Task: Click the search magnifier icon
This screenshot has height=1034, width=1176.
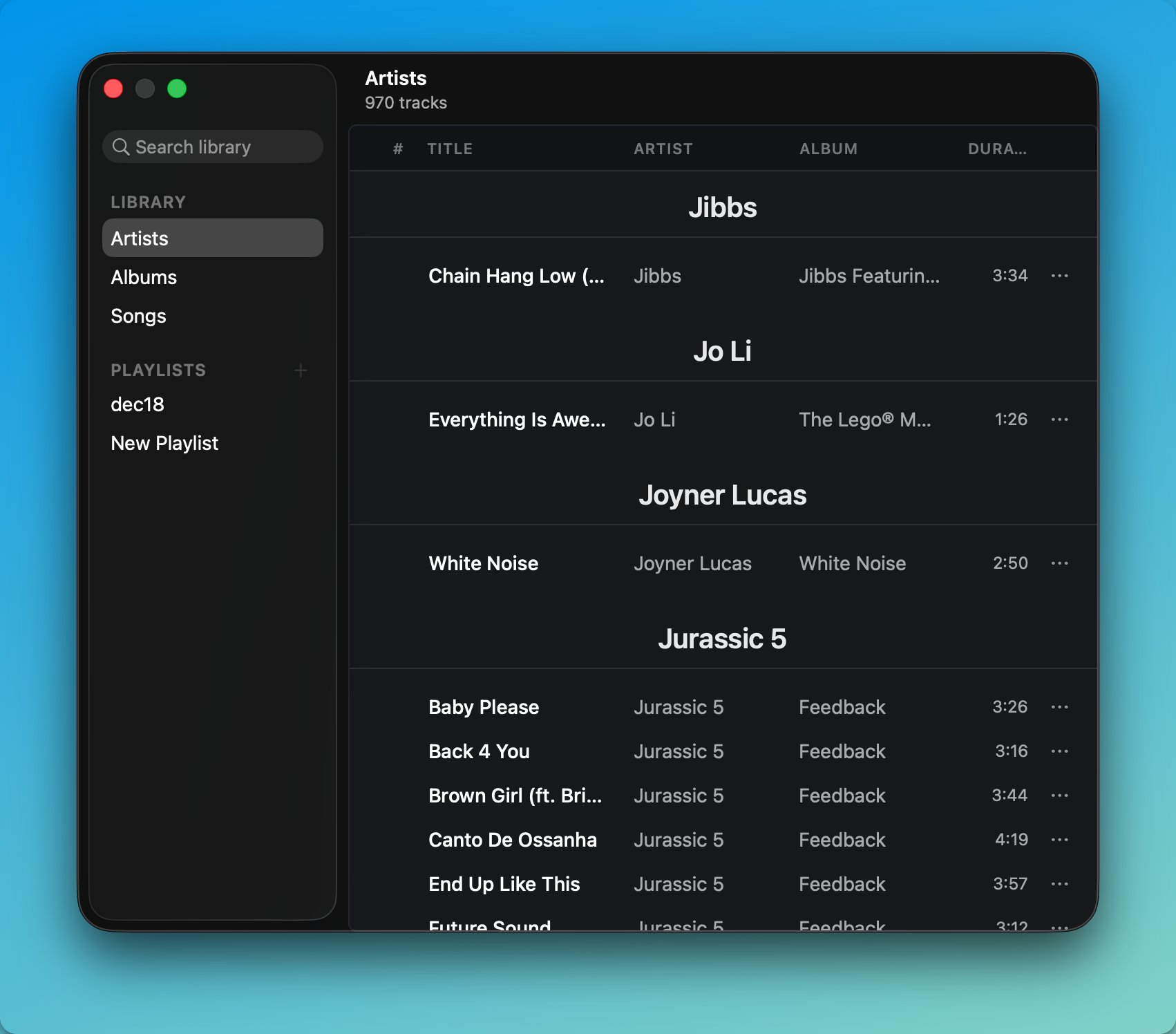Action: 121,147
